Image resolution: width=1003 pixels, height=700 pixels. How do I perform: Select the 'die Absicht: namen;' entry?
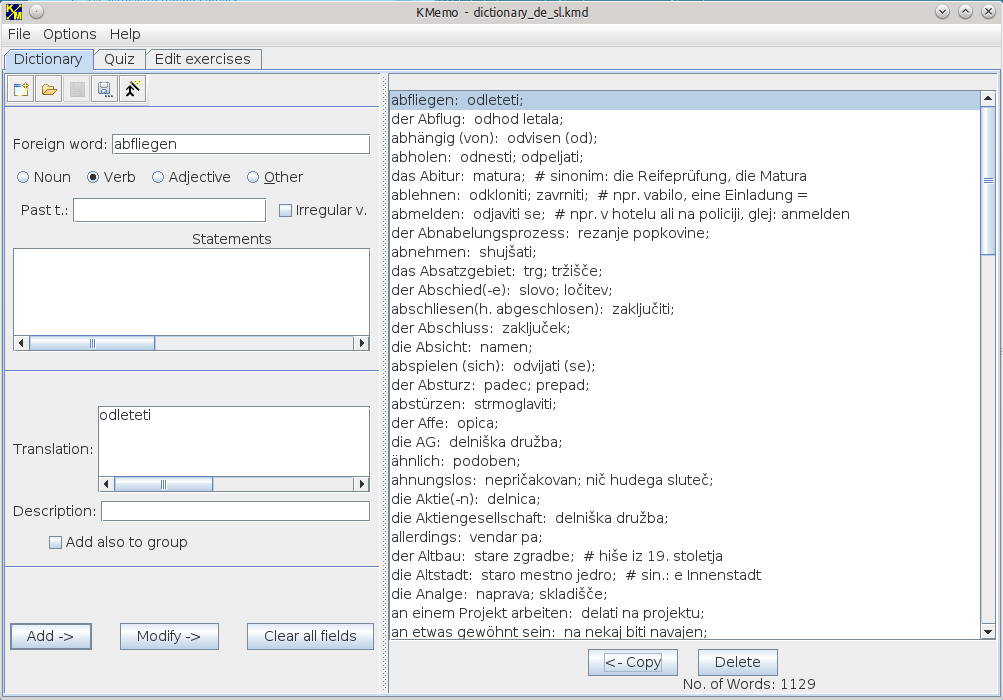click(684, 347)
